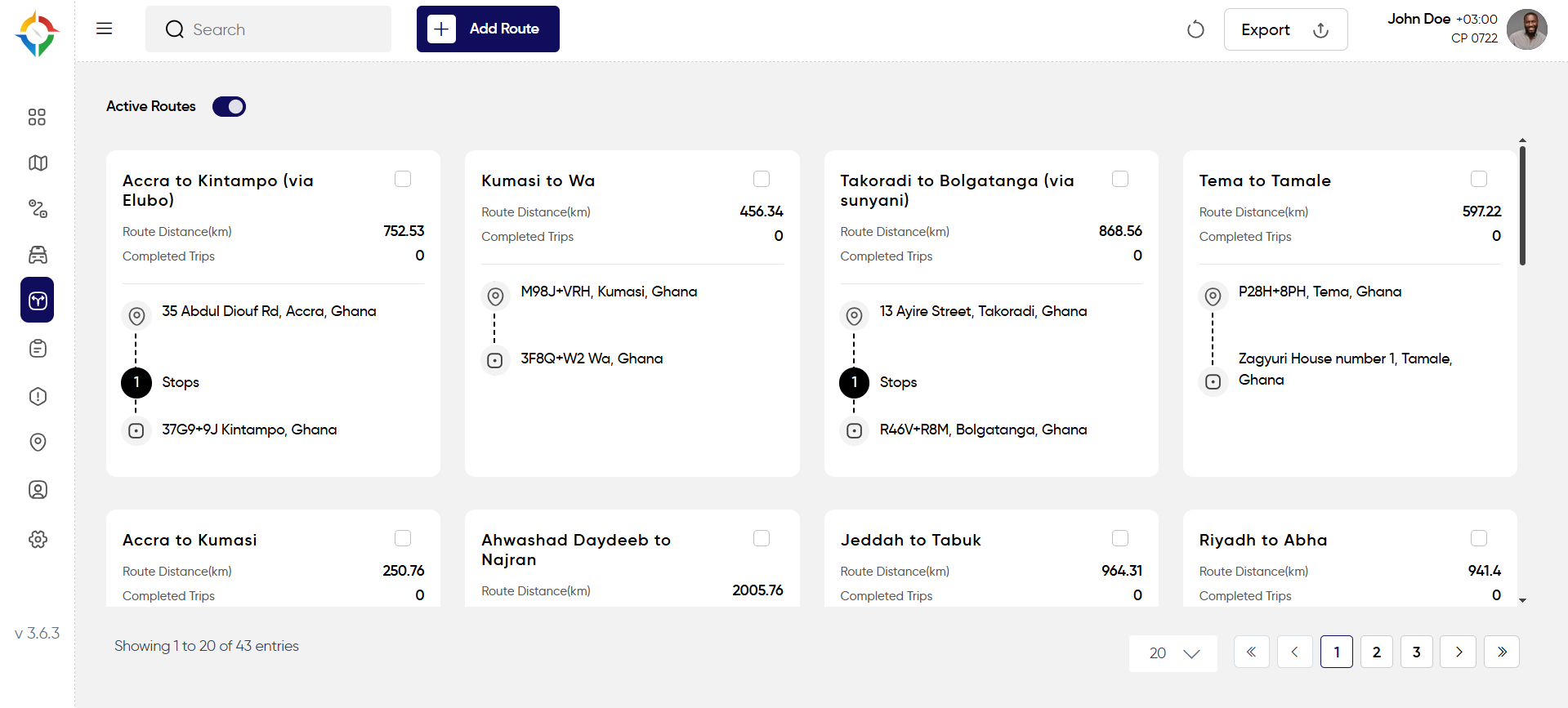
Task: Toggle the hamburger menu
Action: [104, 29]
